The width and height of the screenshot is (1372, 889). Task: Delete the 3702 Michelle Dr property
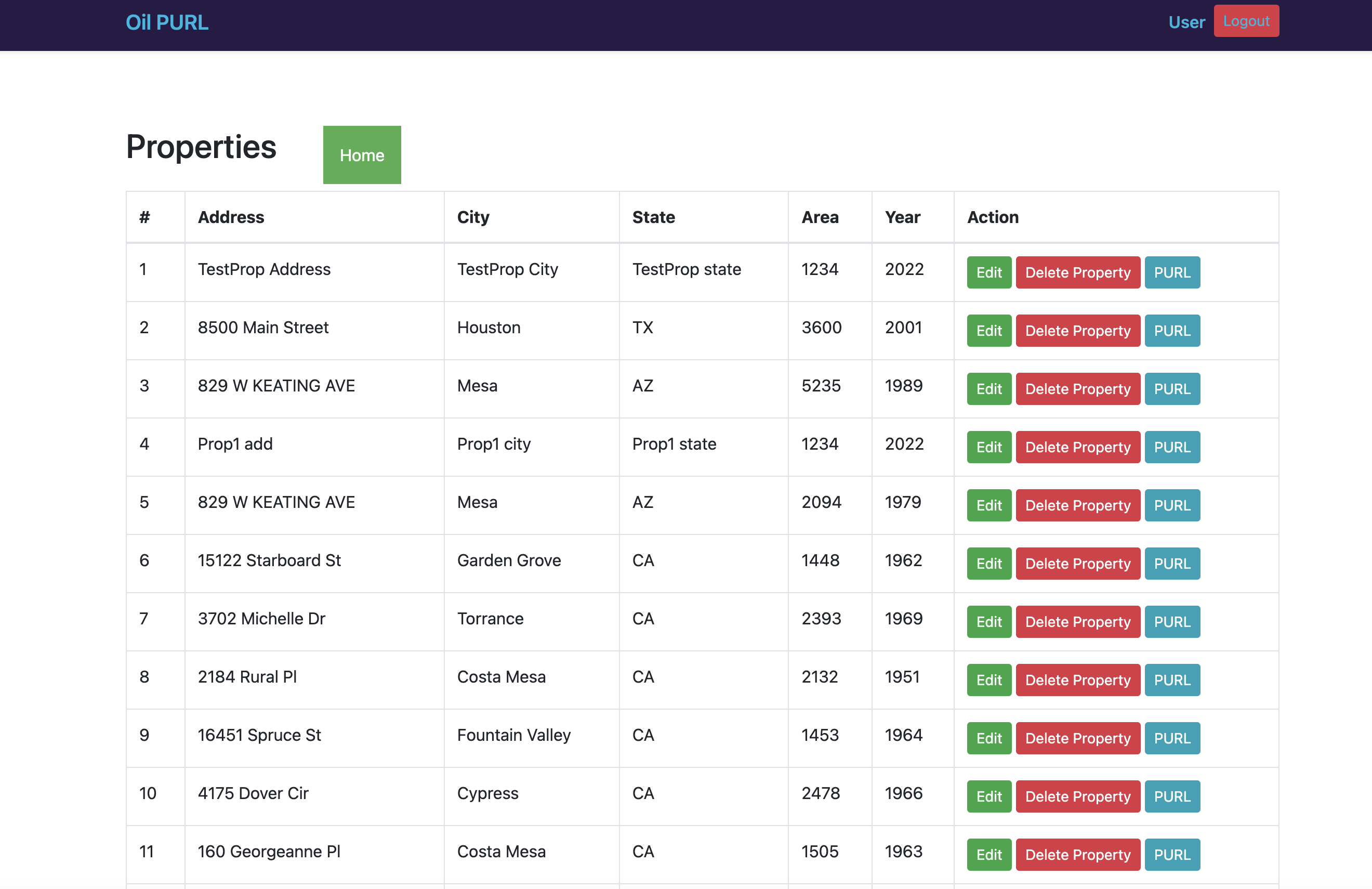coord(1078,622)
